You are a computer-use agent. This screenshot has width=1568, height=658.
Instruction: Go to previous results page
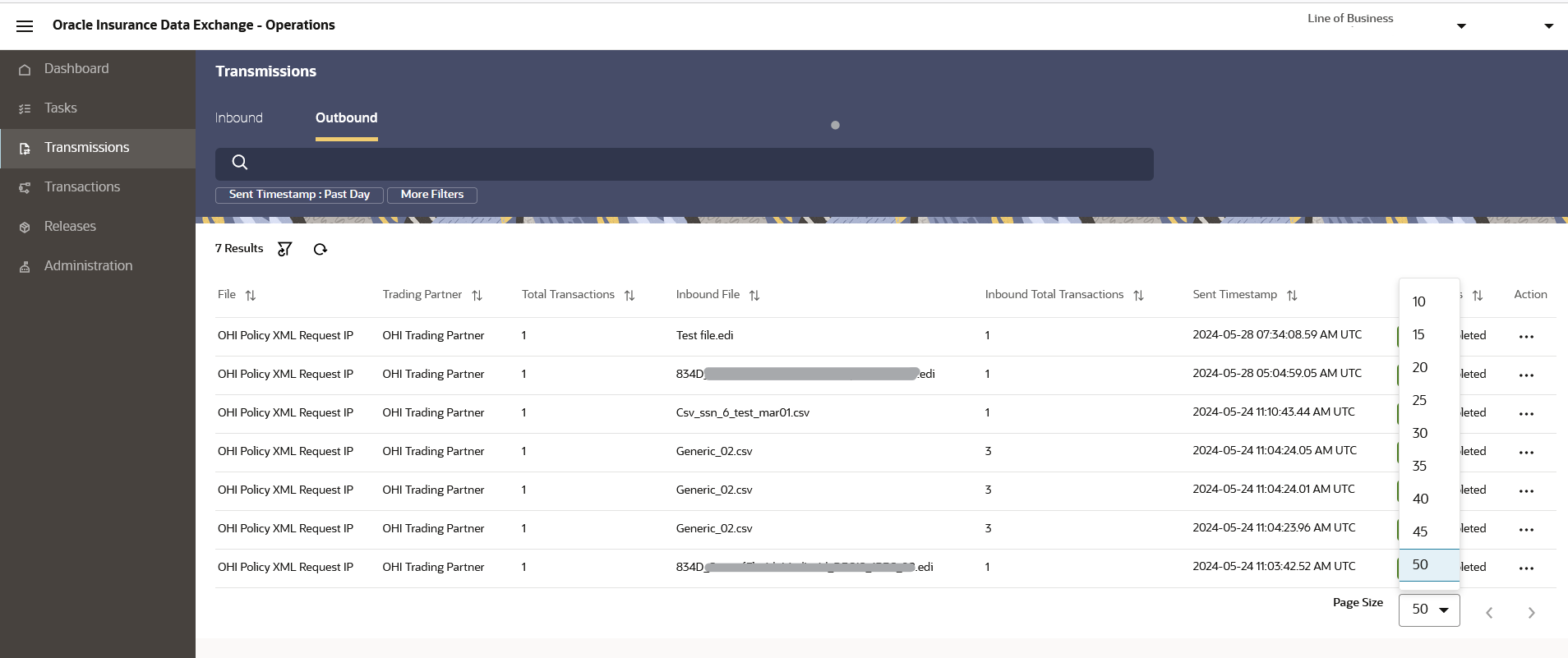1489,613
